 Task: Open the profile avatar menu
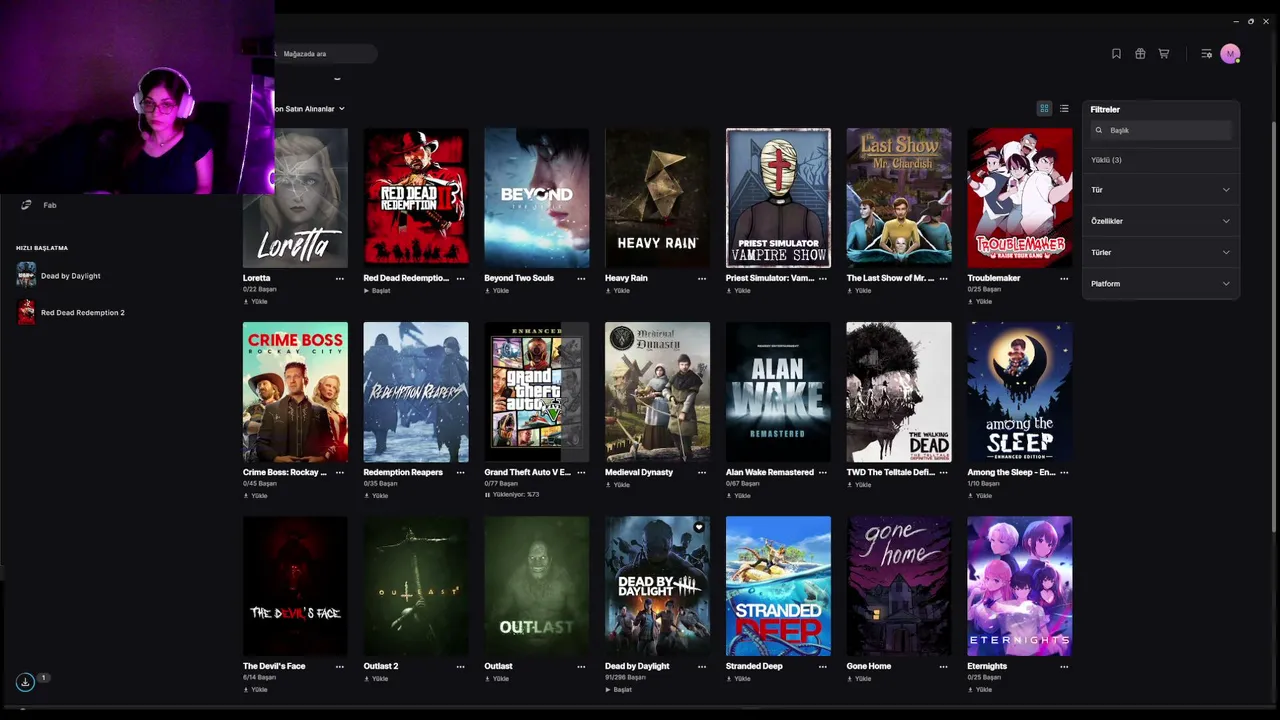1230,54
